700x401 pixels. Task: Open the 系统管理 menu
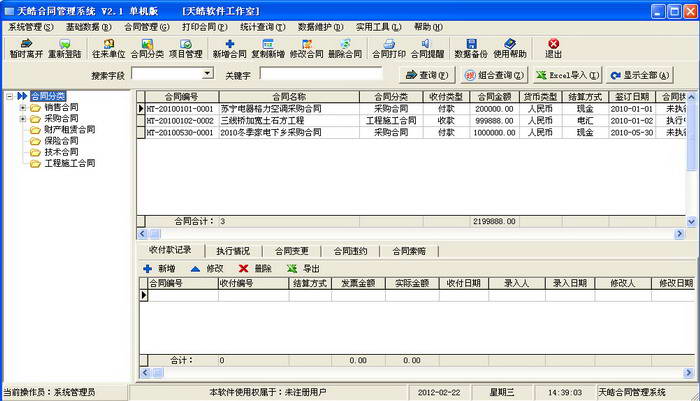click(x=31, y=27)
